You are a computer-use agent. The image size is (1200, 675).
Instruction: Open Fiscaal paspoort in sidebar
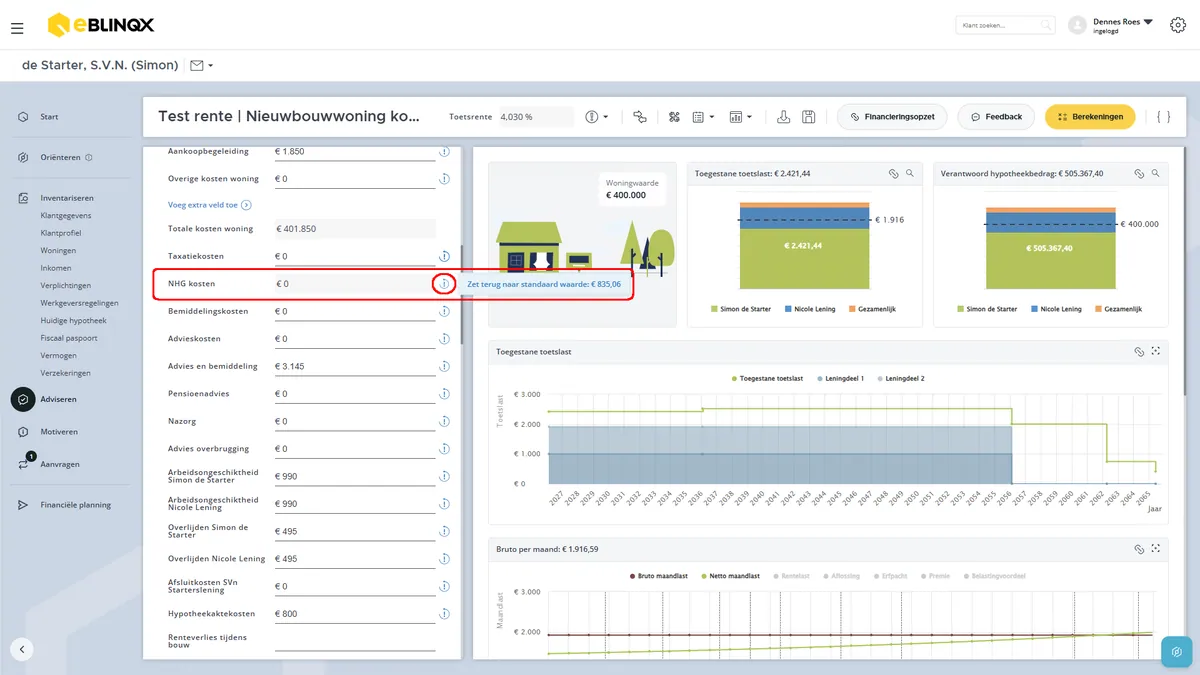click(69, 338)
